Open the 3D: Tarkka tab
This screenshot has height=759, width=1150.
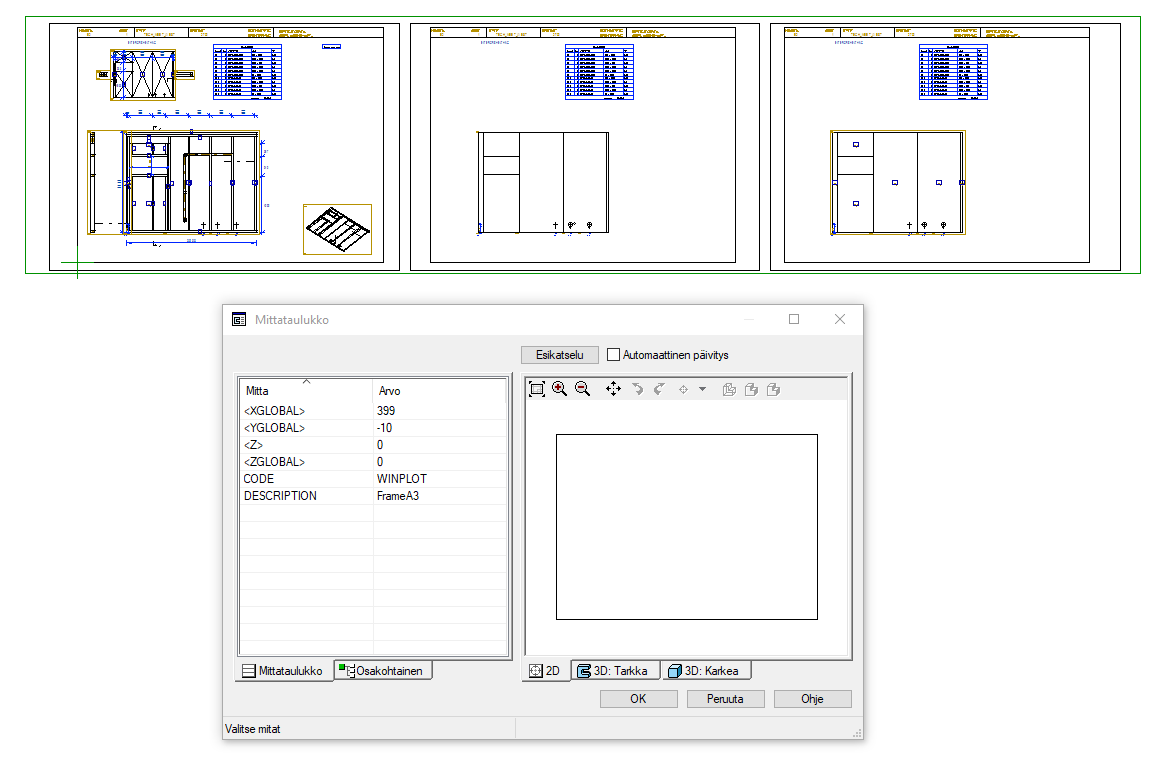pyautogui.click(x=614, y=671)
